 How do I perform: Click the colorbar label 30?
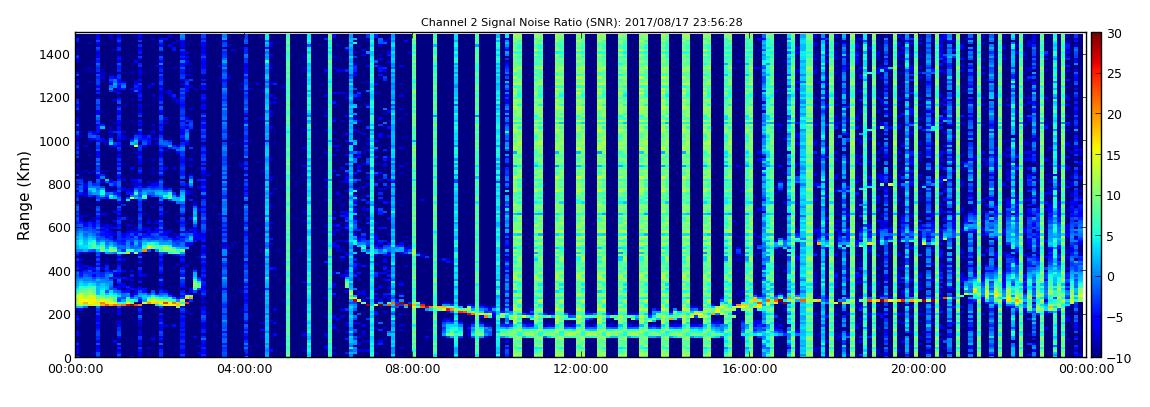point(1114,33)
